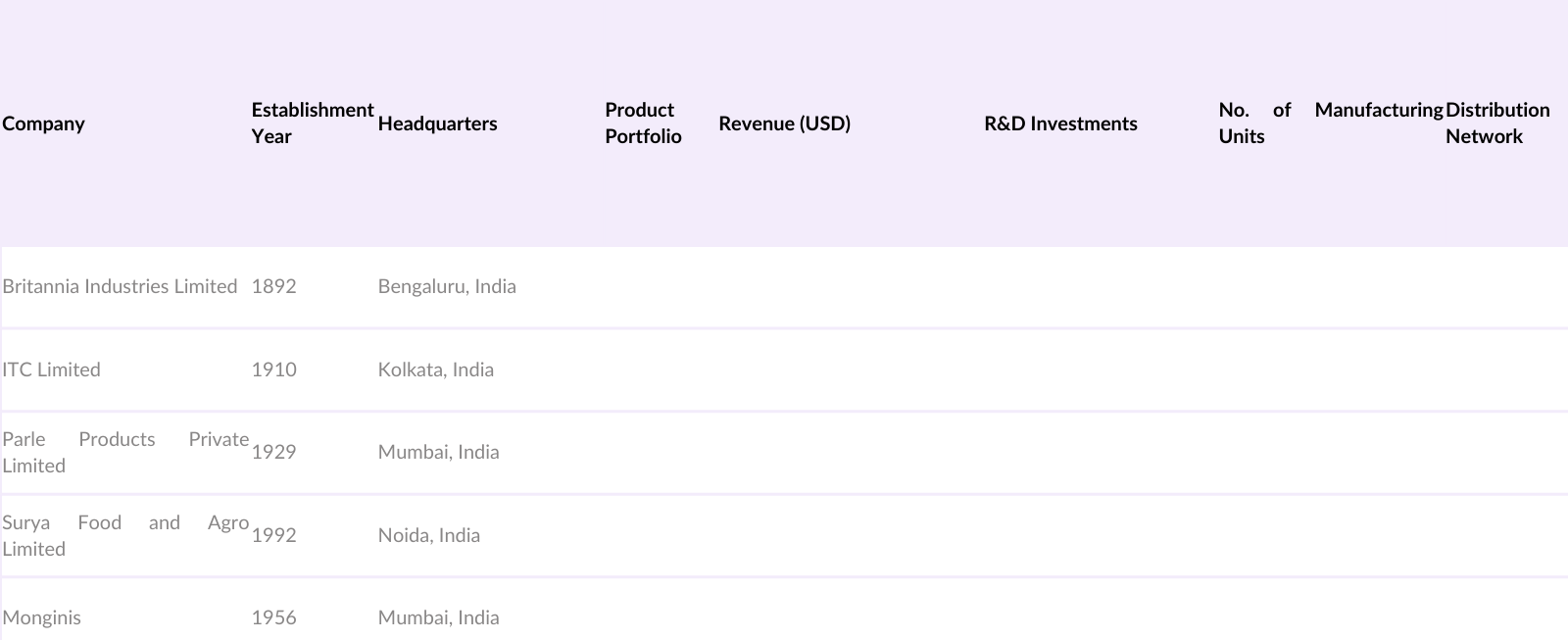The height and width of the screenshot is (640, 1568).
Task: Click the Britannia Industries Limited cell
Action: tap(120, 286)
